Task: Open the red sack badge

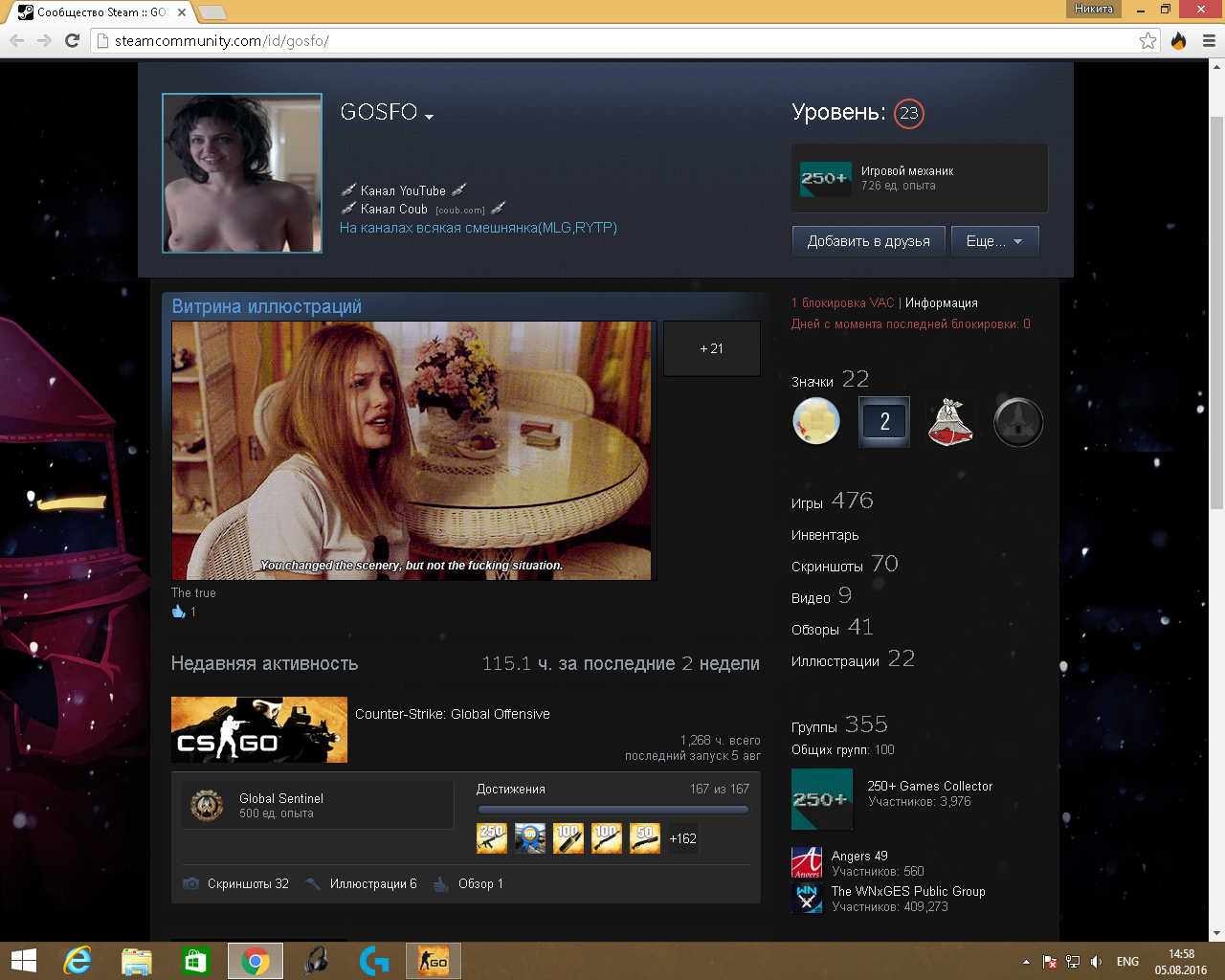Action: click(950, 422)
